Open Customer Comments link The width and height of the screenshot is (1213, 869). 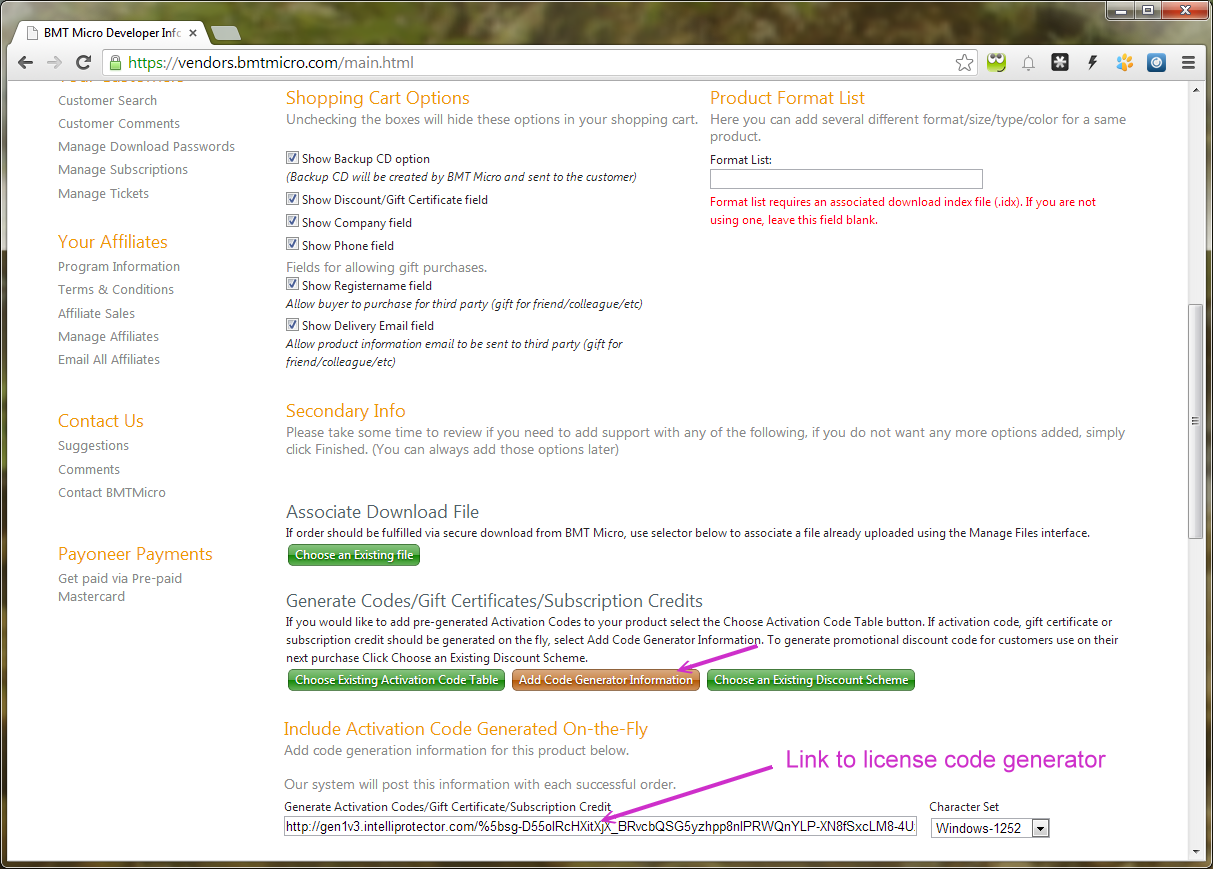point(119,123)
